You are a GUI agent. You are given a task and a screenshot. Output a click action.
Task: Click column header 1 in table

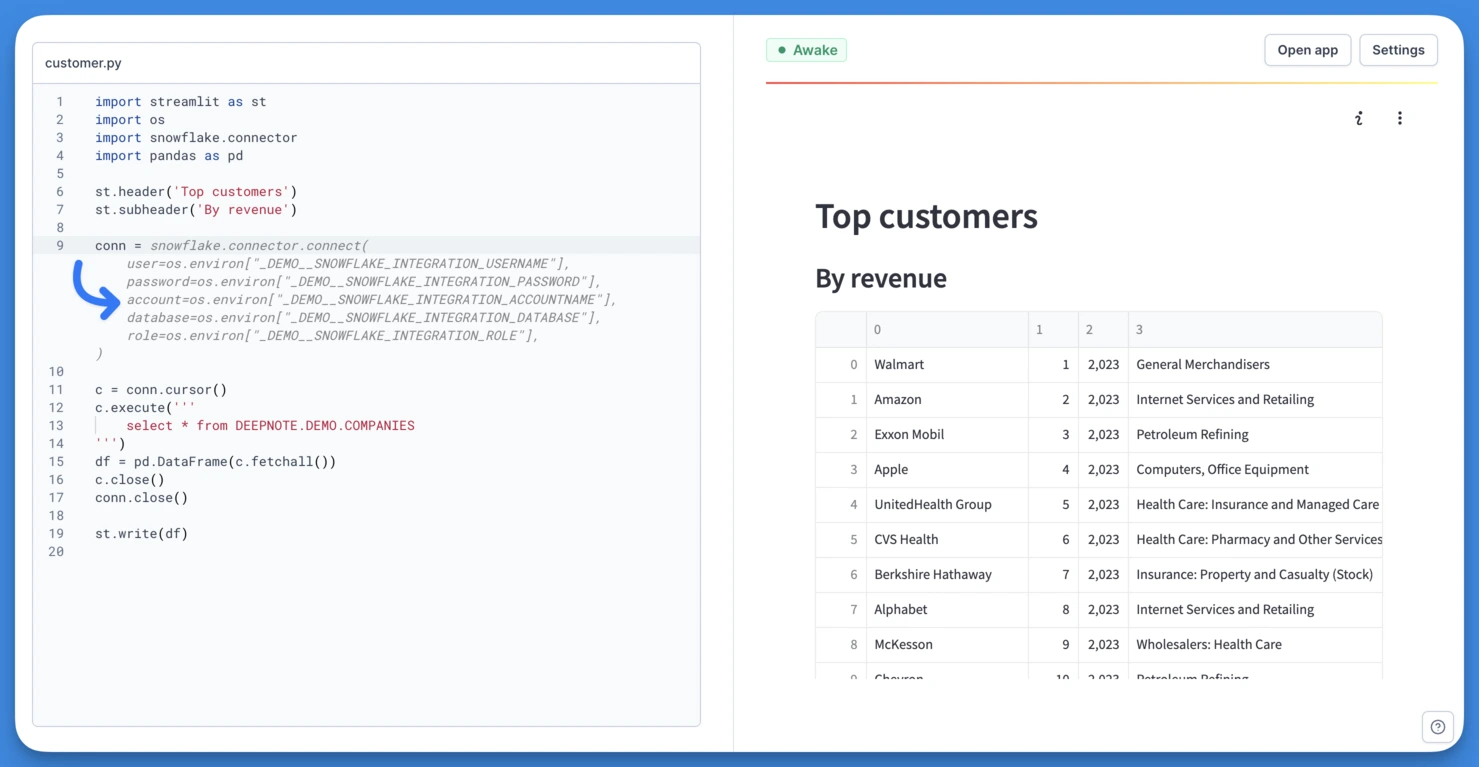coord(1053,329)
